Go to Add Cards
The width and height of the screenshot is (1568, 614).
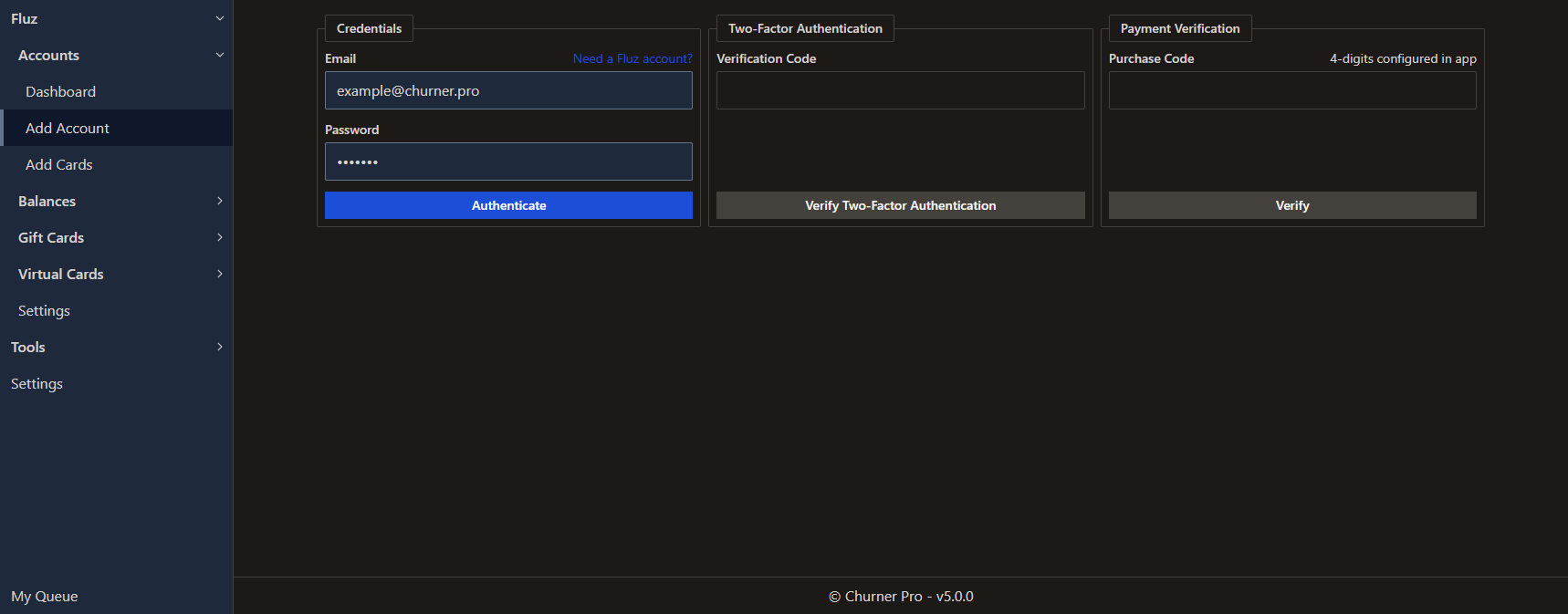[59, 164]
